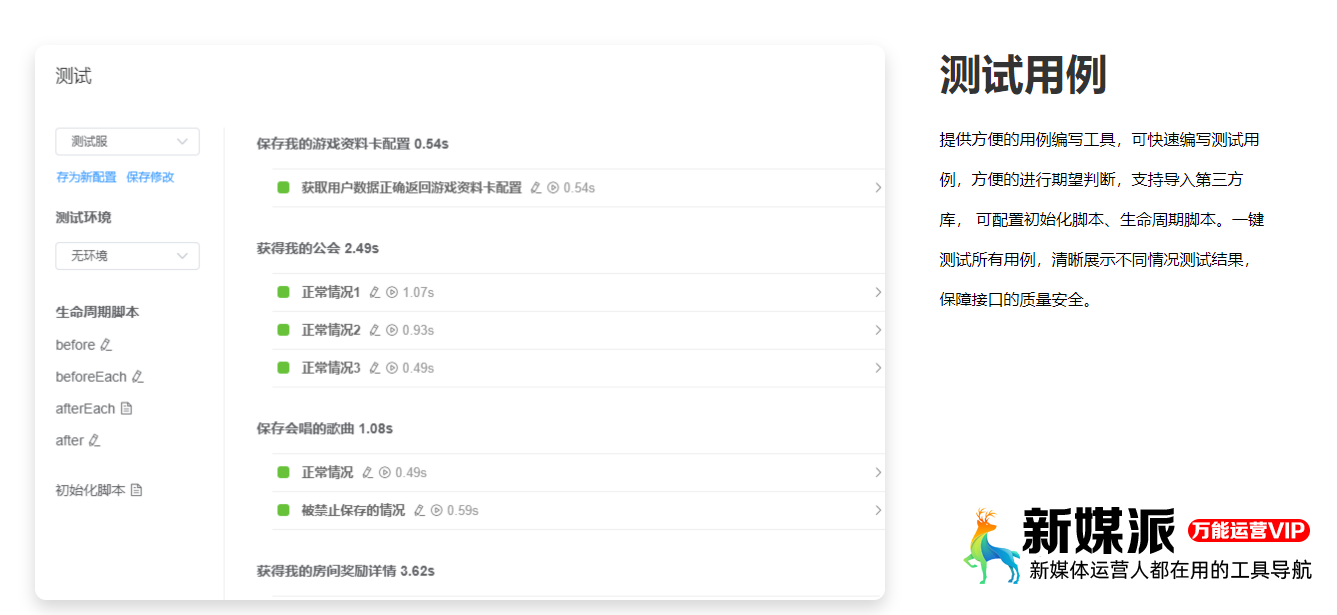
Task: Expand the 获取用户数据正确返回游戏资料卡配置 row chevron
Action: [x=878, y=188]
